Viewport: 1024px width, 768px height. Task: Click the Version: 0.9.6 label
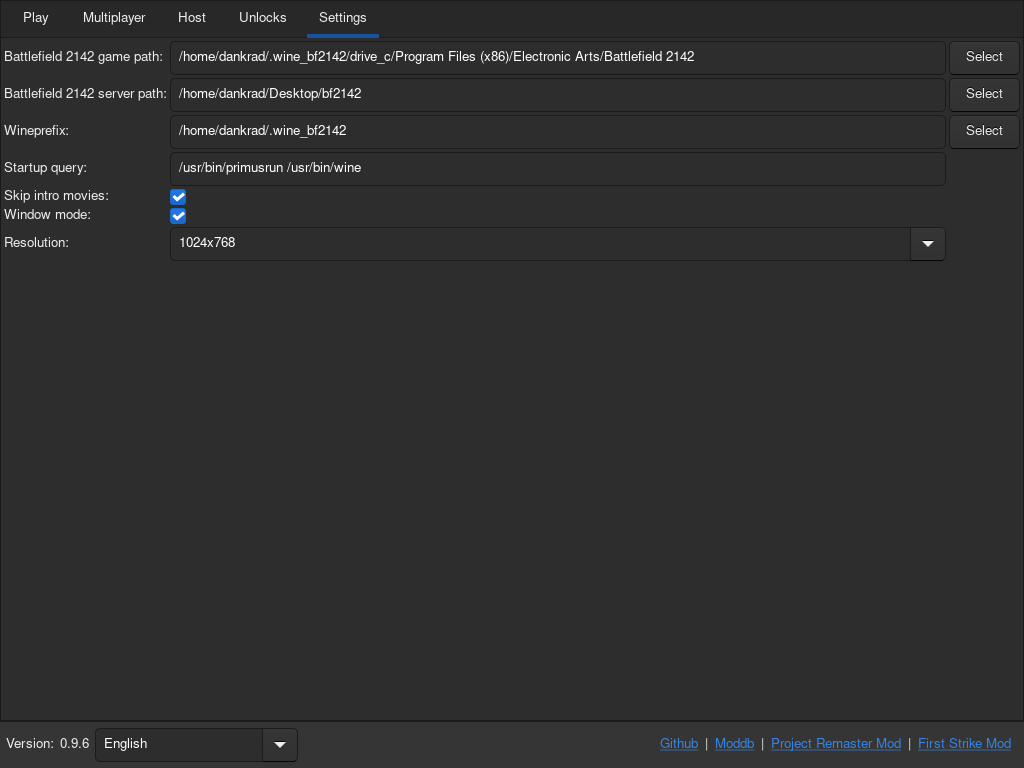[x=48, y=744]
